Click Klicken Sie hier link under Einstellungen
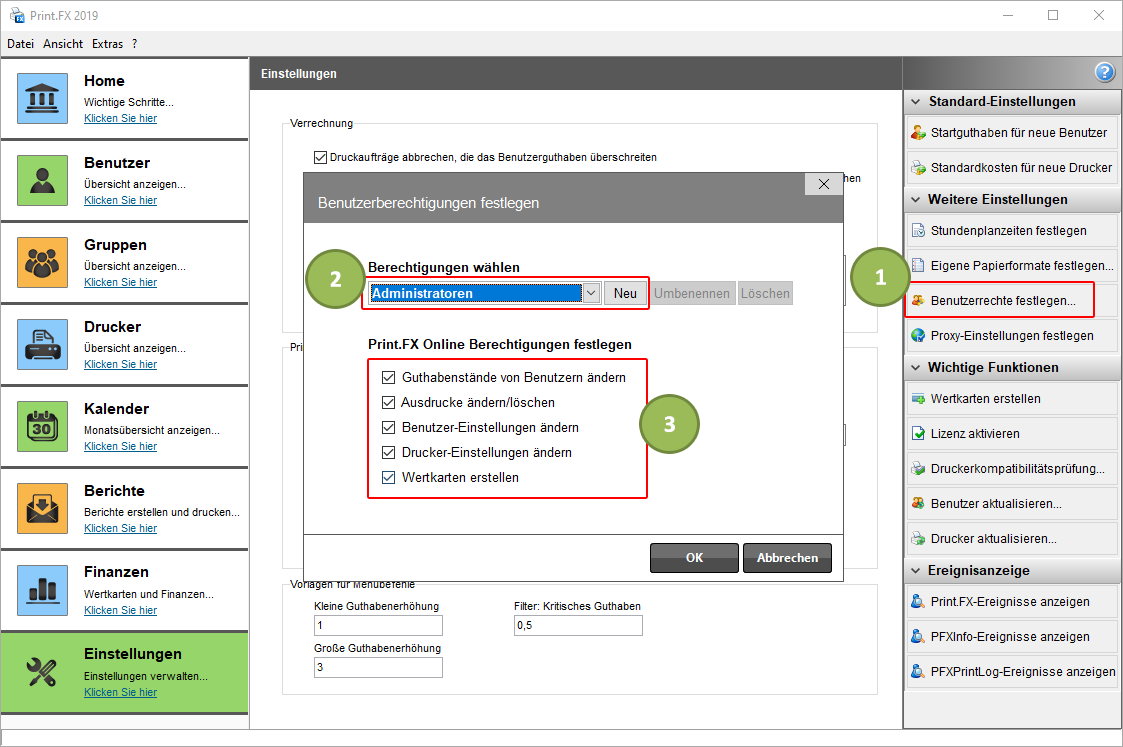 pos(120,693)
